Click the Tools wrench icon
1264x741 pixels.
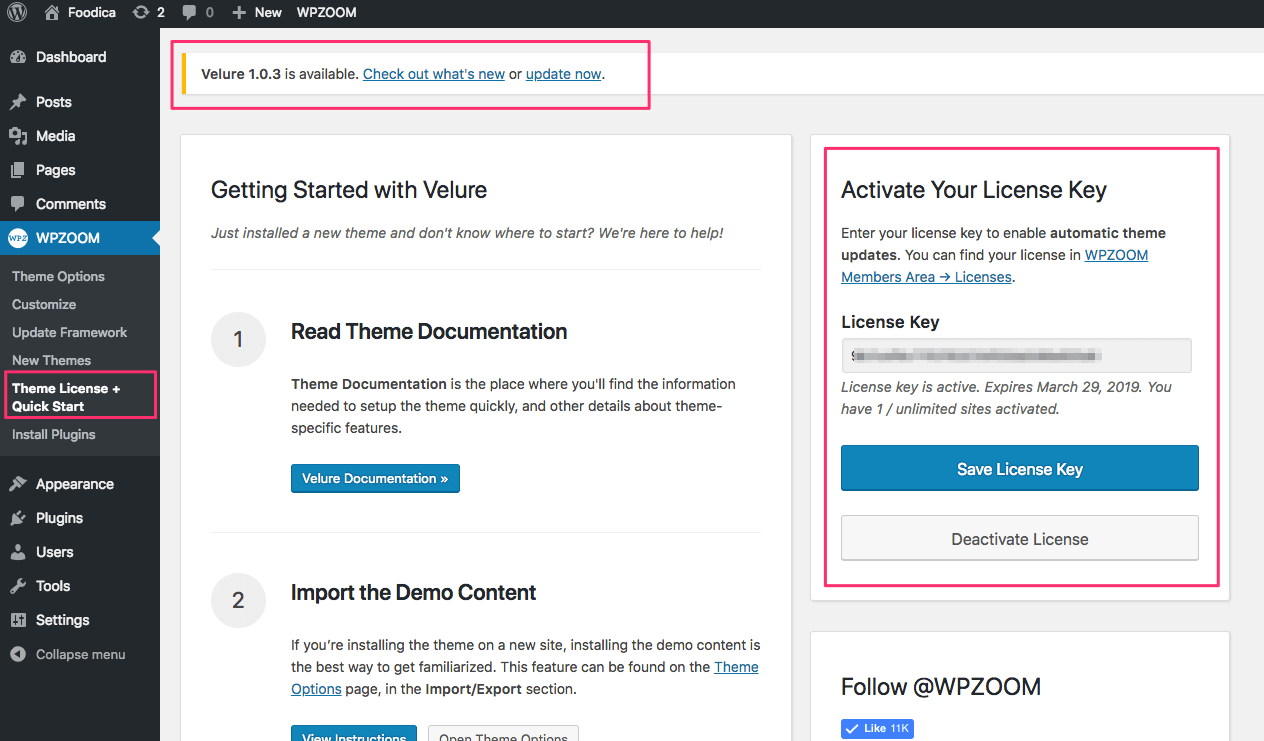pyautogui.click(x=18, y=586)
